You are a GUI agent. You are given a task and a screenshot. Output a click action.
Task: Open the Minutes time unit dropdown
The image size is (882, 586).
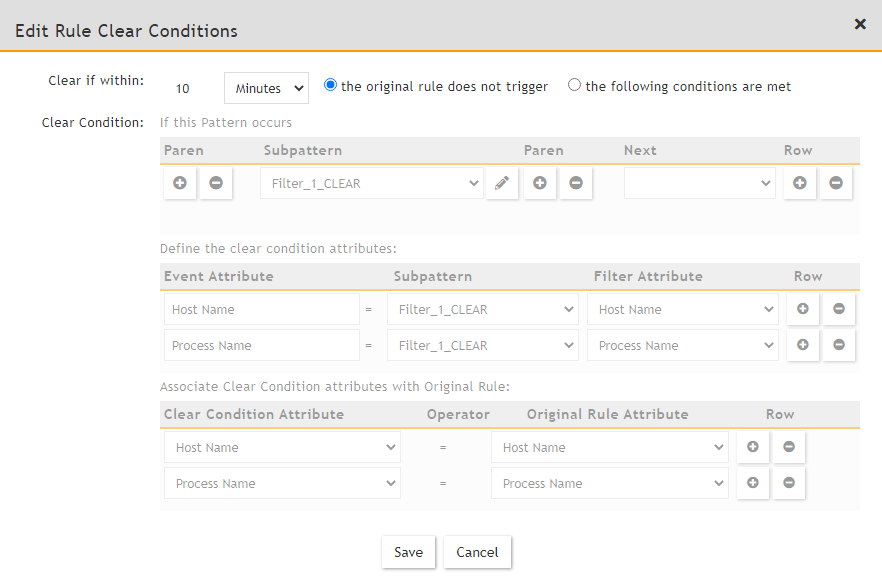pyautogui.click(x=266, y=88)
